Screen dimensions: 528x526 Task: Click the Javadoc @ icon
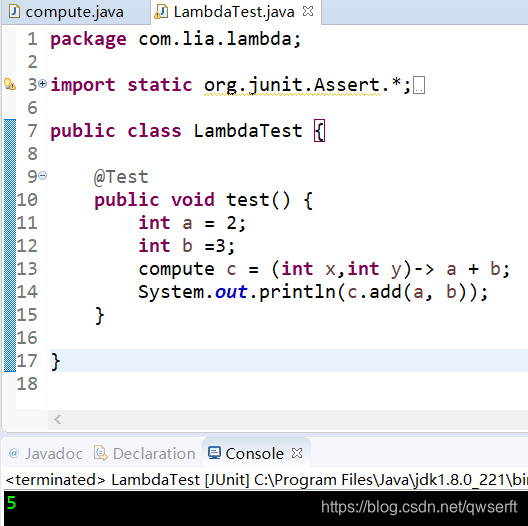pyautogui.click(x=14, y=453)
